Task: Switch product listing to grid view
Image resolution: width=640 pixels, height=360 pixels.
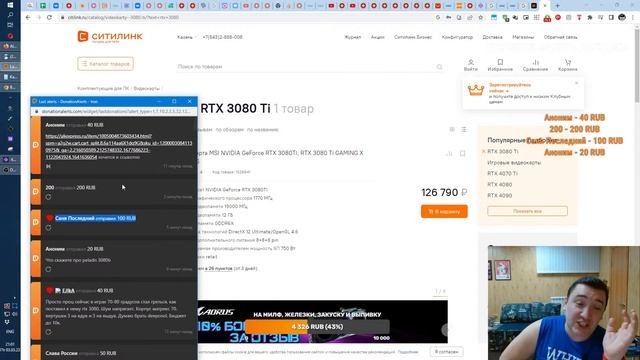Action: 452,129
